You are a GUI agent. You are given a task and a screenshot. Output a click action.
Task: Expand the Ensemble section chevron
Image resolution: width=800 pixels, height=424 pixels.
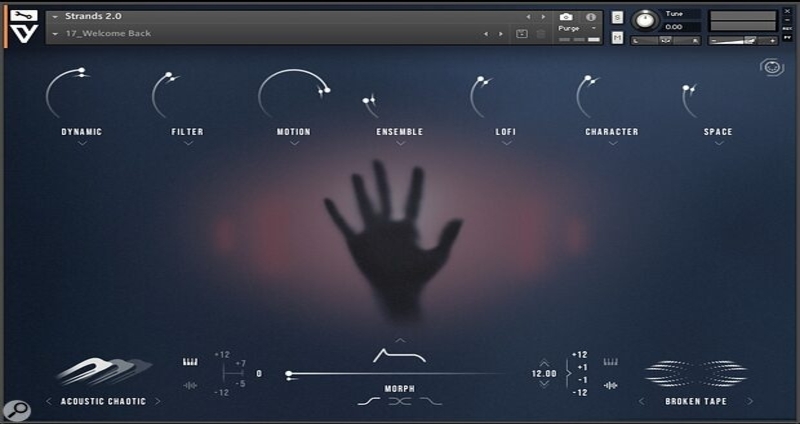[x=401, y=144]
